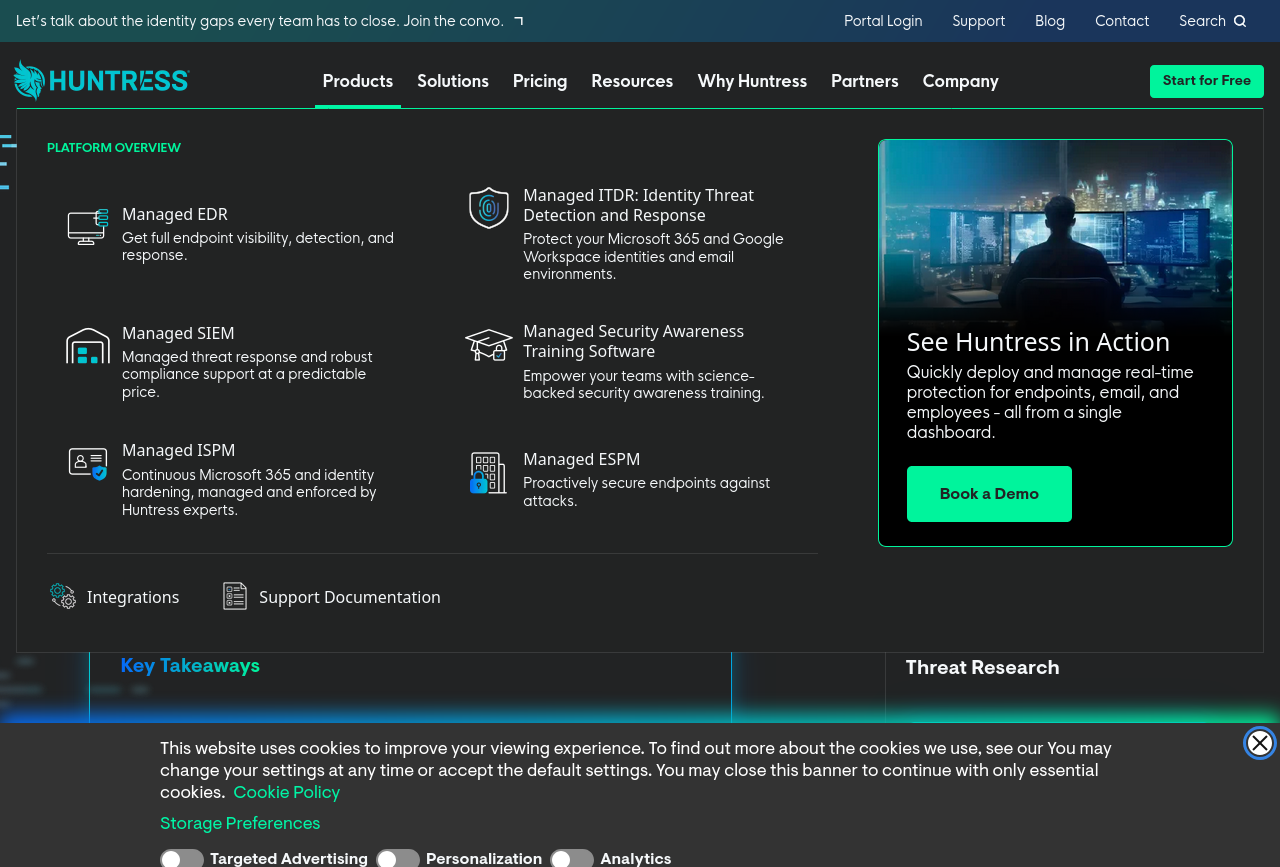Click the Key Takeaways heading

[x=190, y=666]
